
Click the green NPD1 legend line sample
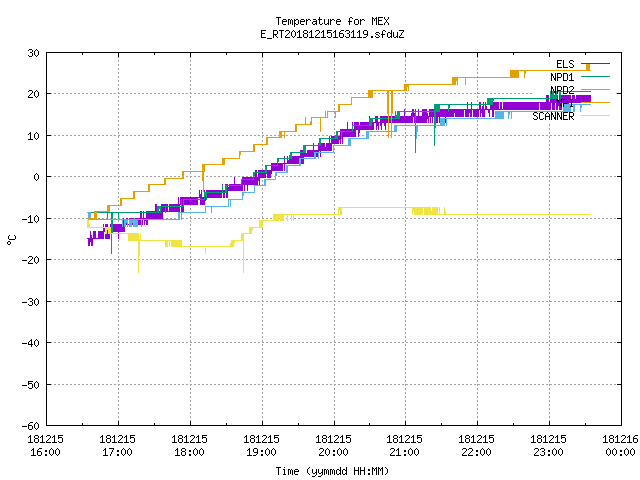595,76
